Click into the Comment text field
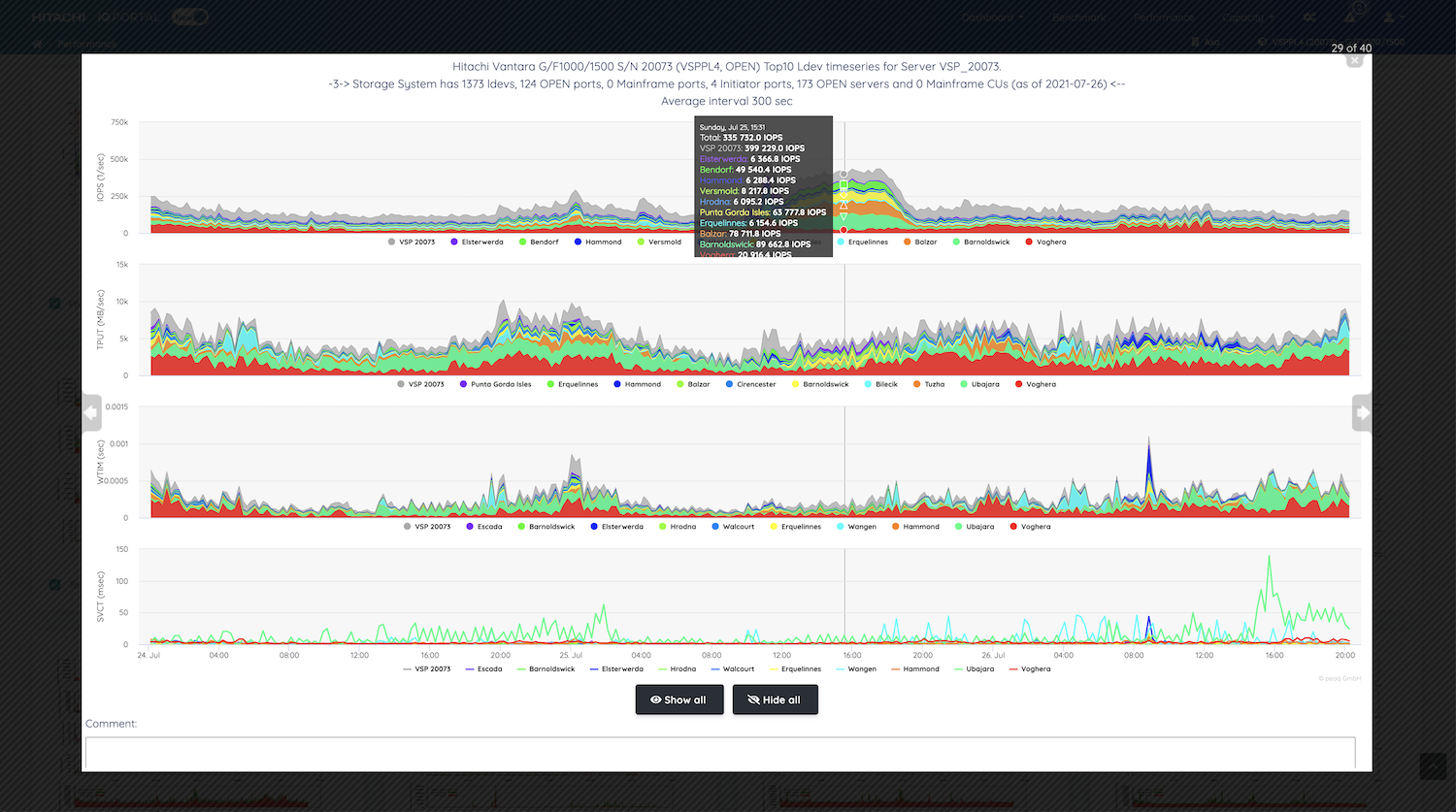This screenshot has height=812, width=1456. point(719,753)
